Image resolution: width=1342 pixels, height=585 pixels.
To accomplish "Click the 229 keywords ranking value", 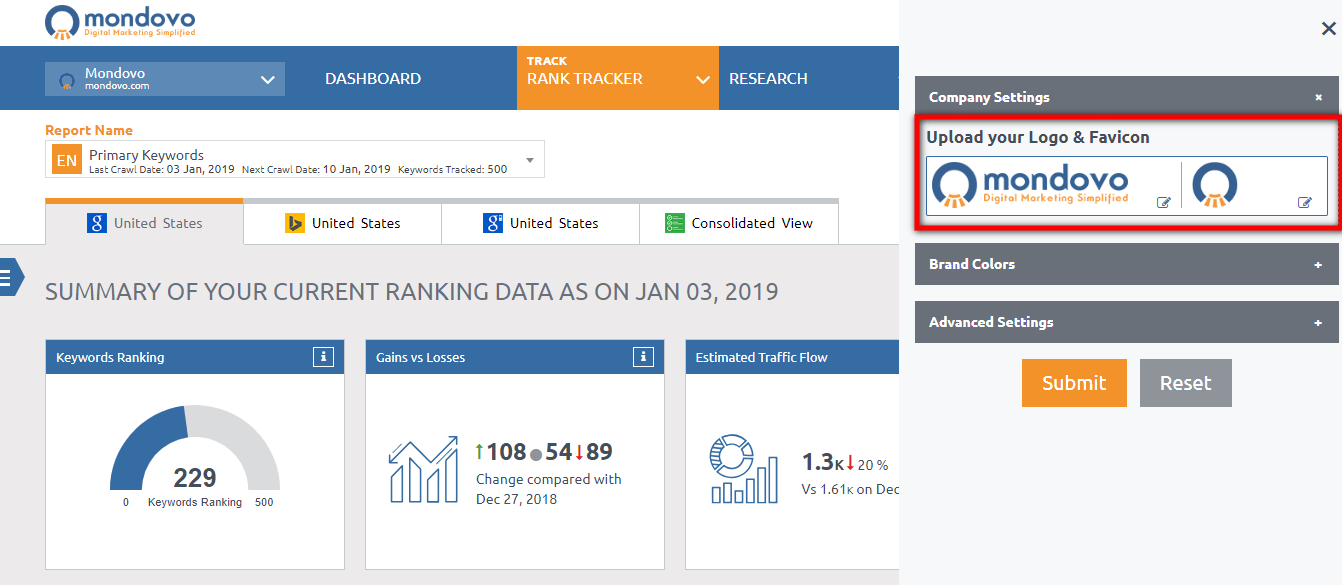I will coord(195,478).
